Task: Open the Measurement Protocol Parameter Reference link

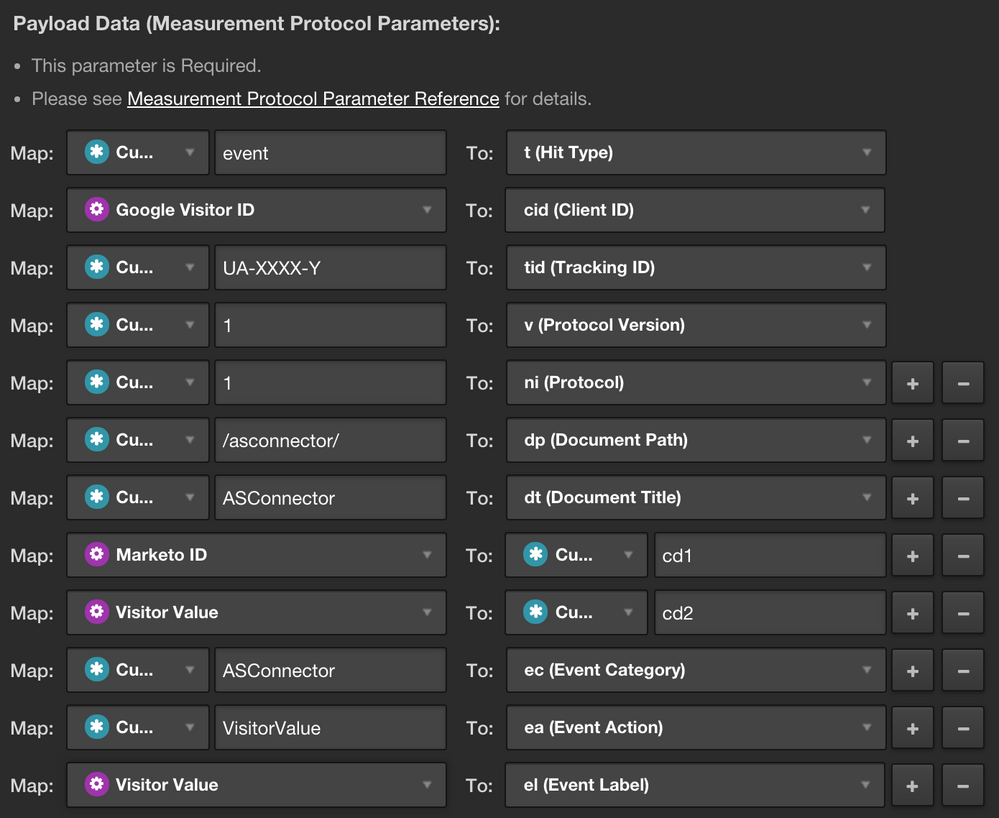Action: (313, 99)
